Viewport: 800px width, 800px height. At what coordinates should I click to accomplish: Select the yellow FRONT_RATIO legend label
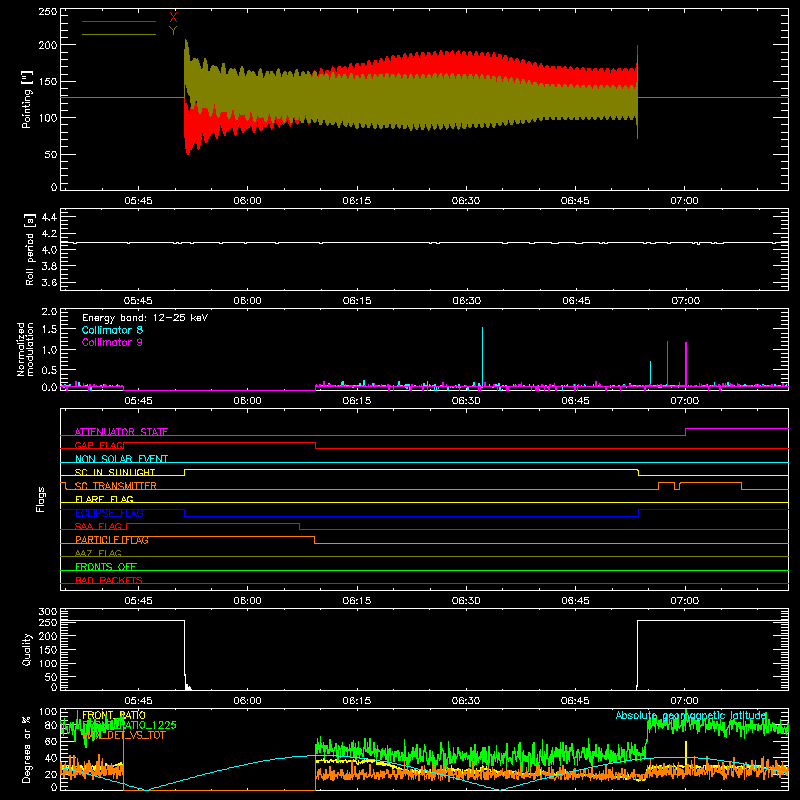(x=114, y=715)
